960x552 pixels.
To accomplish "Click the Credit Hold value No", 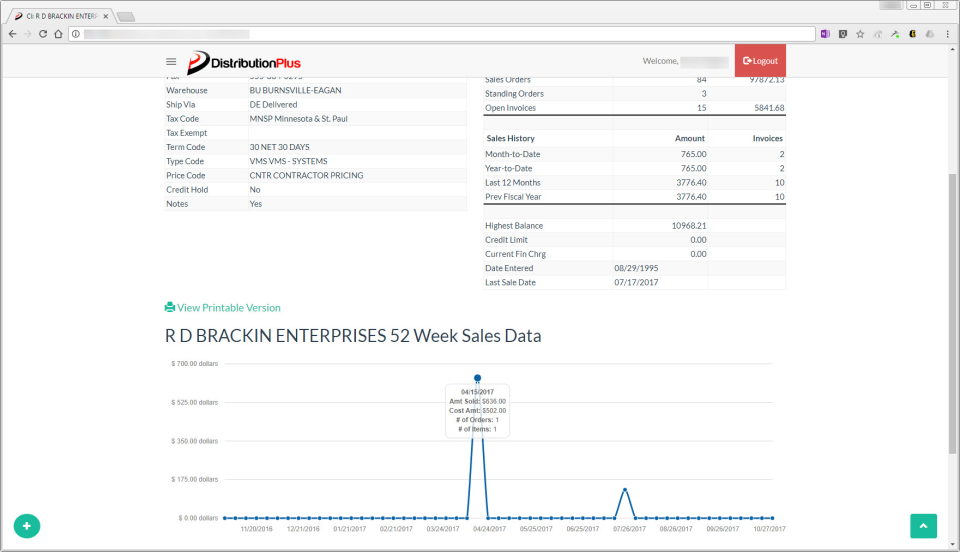I will 255,190.
